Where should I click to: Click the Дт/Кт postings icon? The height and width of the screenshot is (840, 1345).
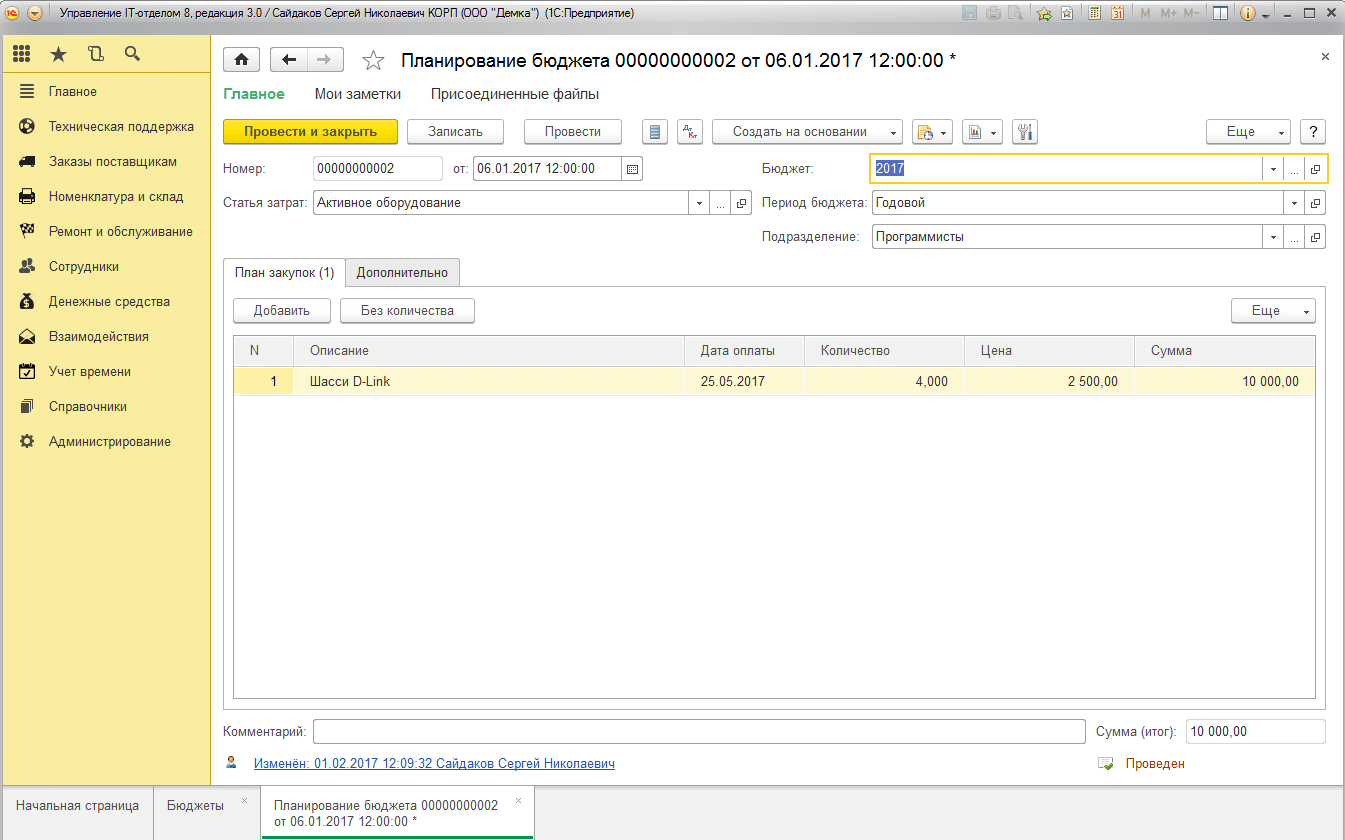690,132
